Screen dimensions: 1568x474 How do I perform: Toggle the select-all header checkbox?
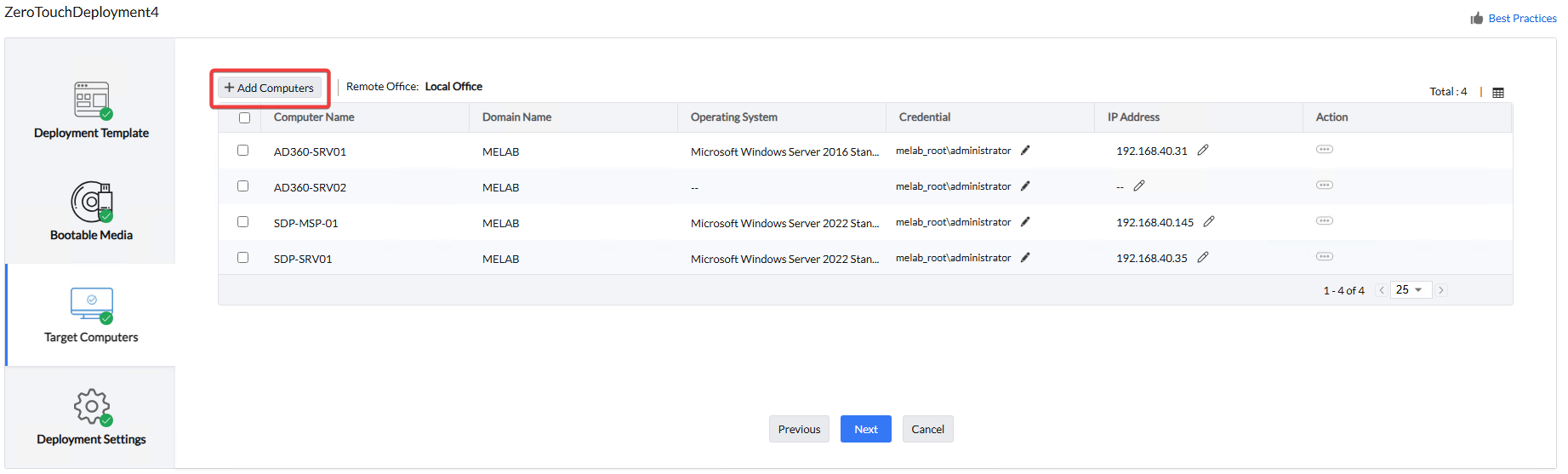click(x=245, y=118)
